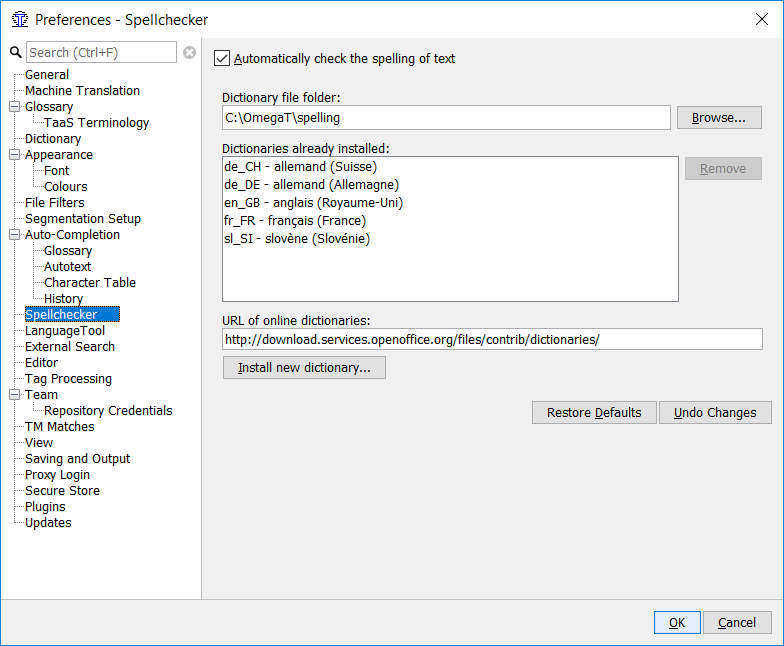Toggle automatic spelling check checkbox
This screenshot has height=646, width=784.
point(222,58)
